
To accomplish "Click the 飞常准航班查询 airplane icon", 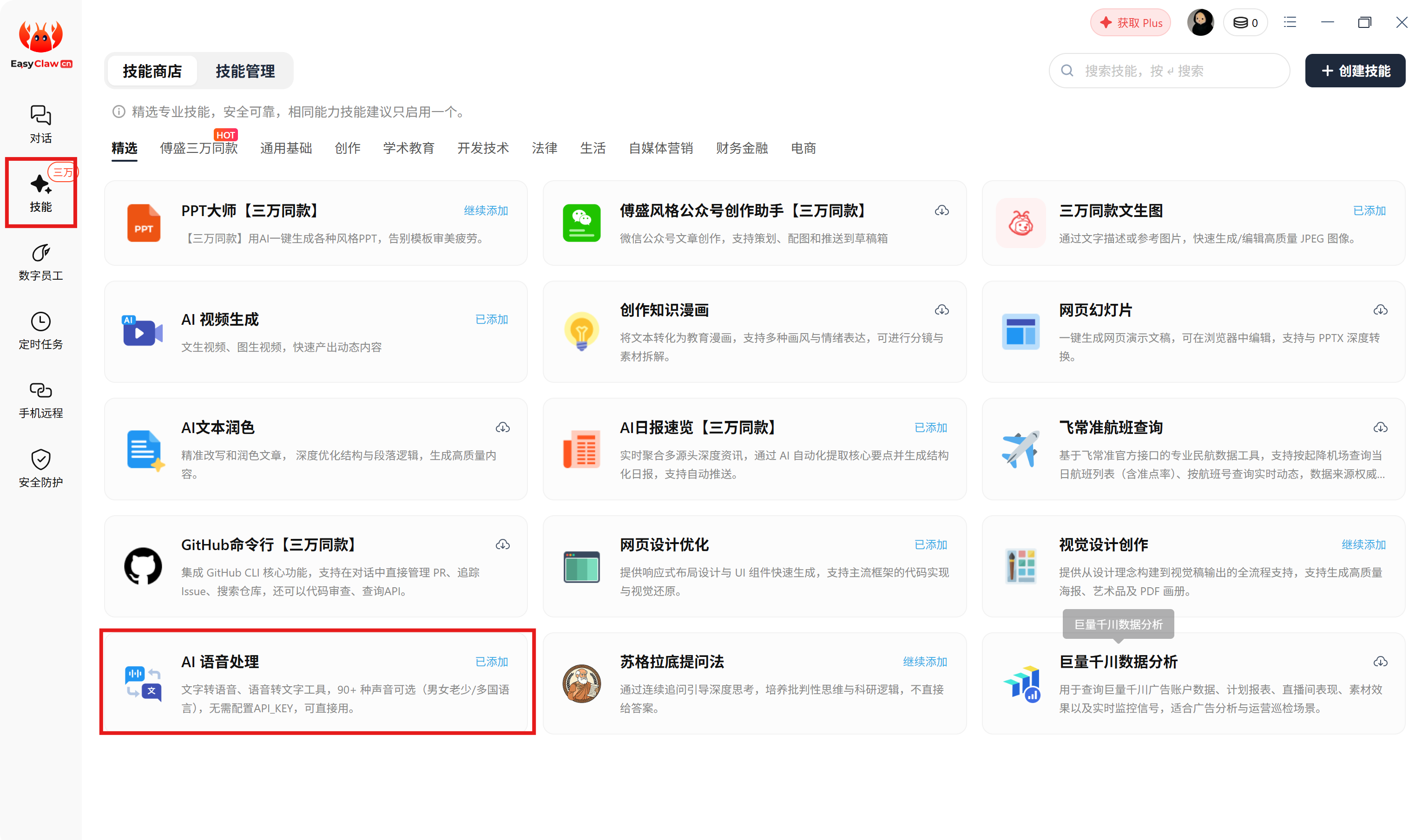I will click(1020, 449).
